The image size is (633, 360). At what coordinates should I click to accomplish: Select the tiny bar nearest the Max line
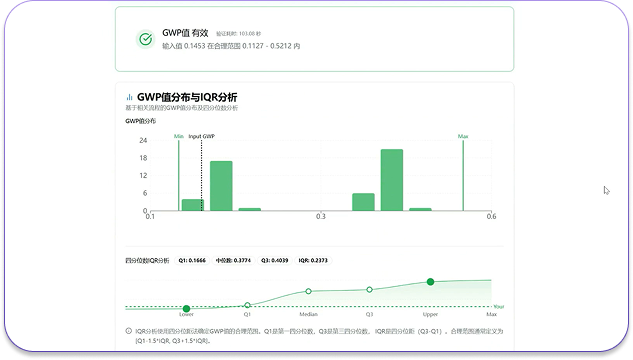point(420,209)
